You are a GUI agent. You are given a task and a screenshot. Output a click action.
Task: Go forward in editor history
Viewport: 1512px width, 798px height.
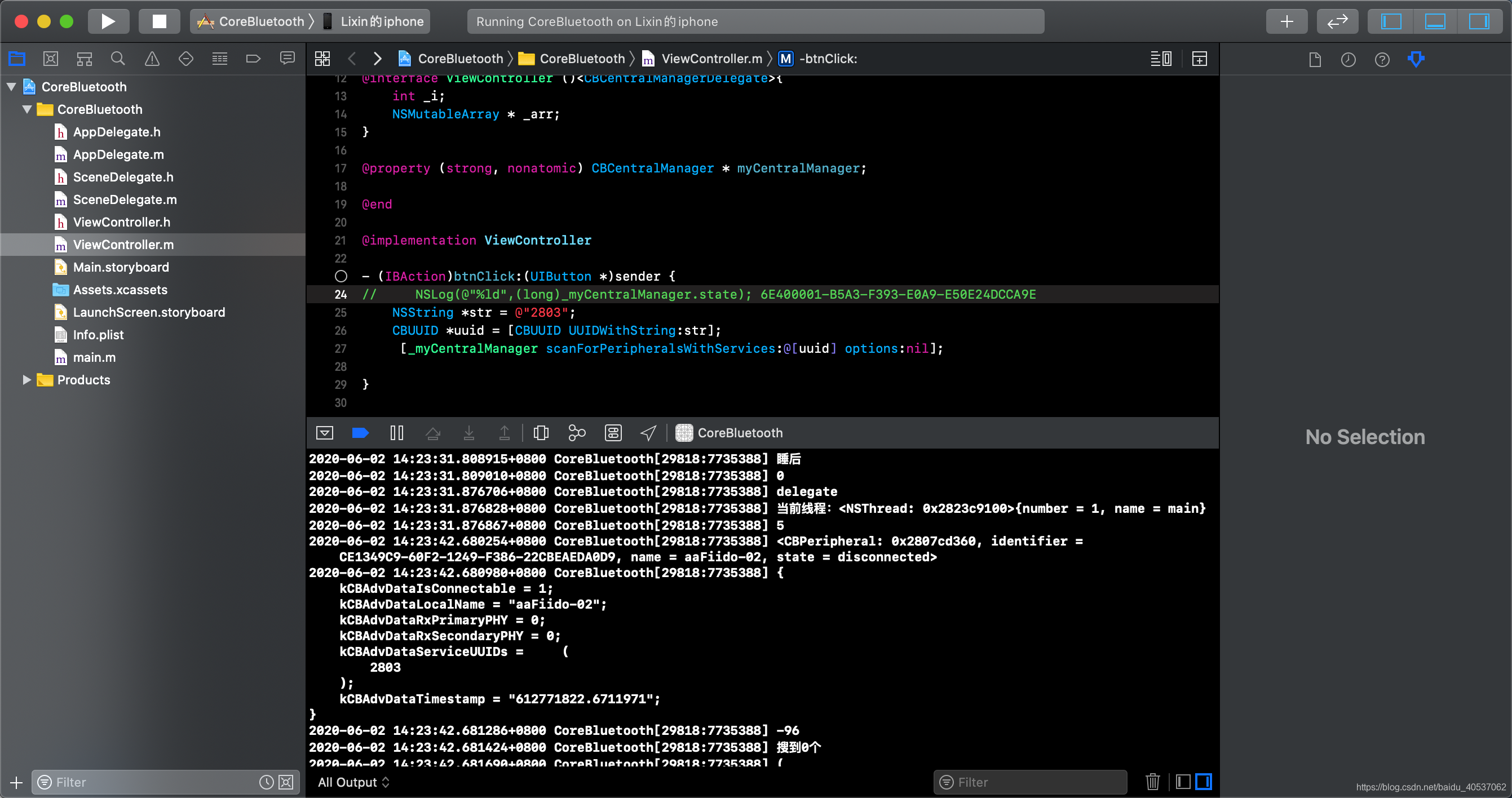pyautogui.click(x=377, y=59)
